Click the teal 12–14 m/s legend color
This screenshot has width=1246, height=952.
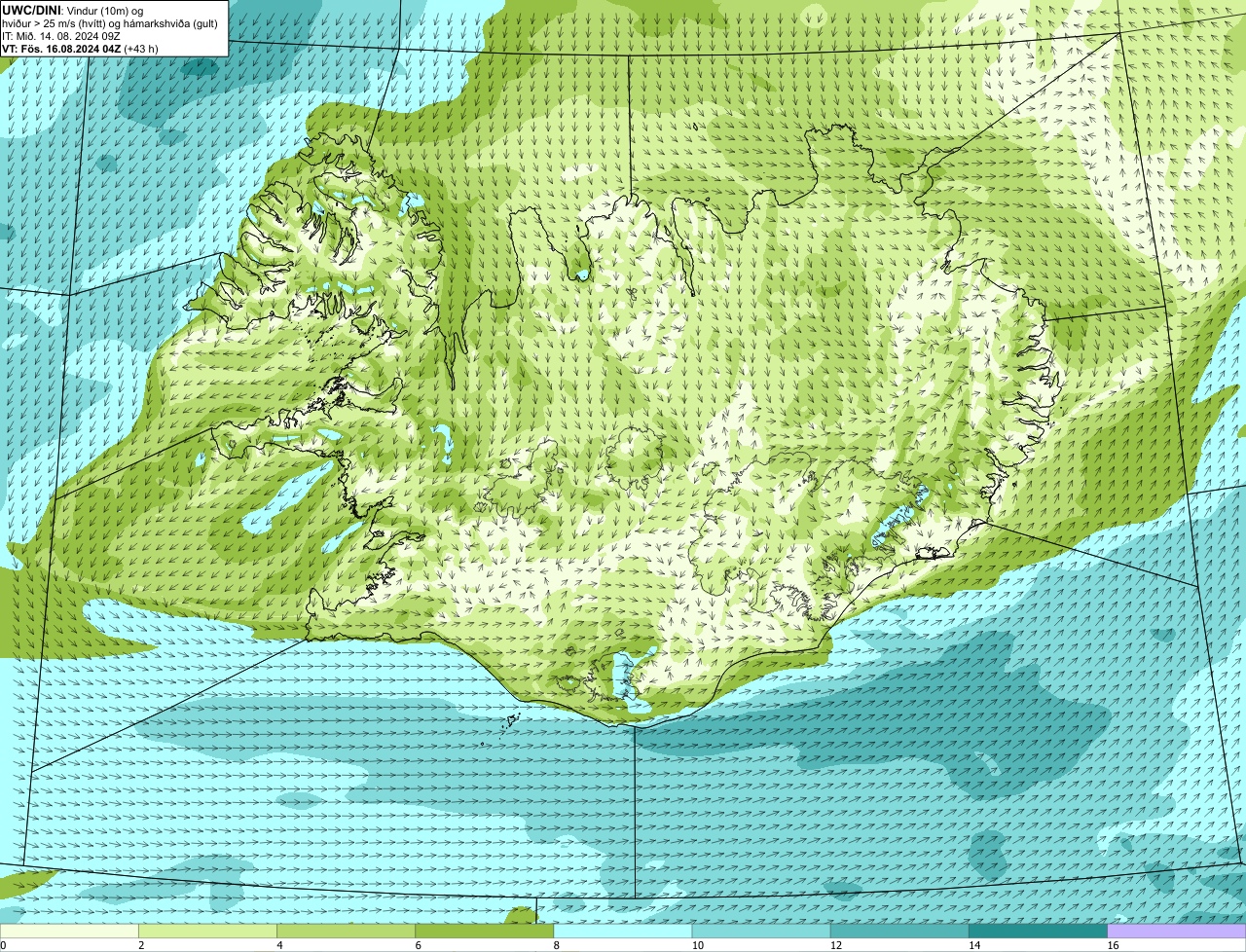coord(899,931)
